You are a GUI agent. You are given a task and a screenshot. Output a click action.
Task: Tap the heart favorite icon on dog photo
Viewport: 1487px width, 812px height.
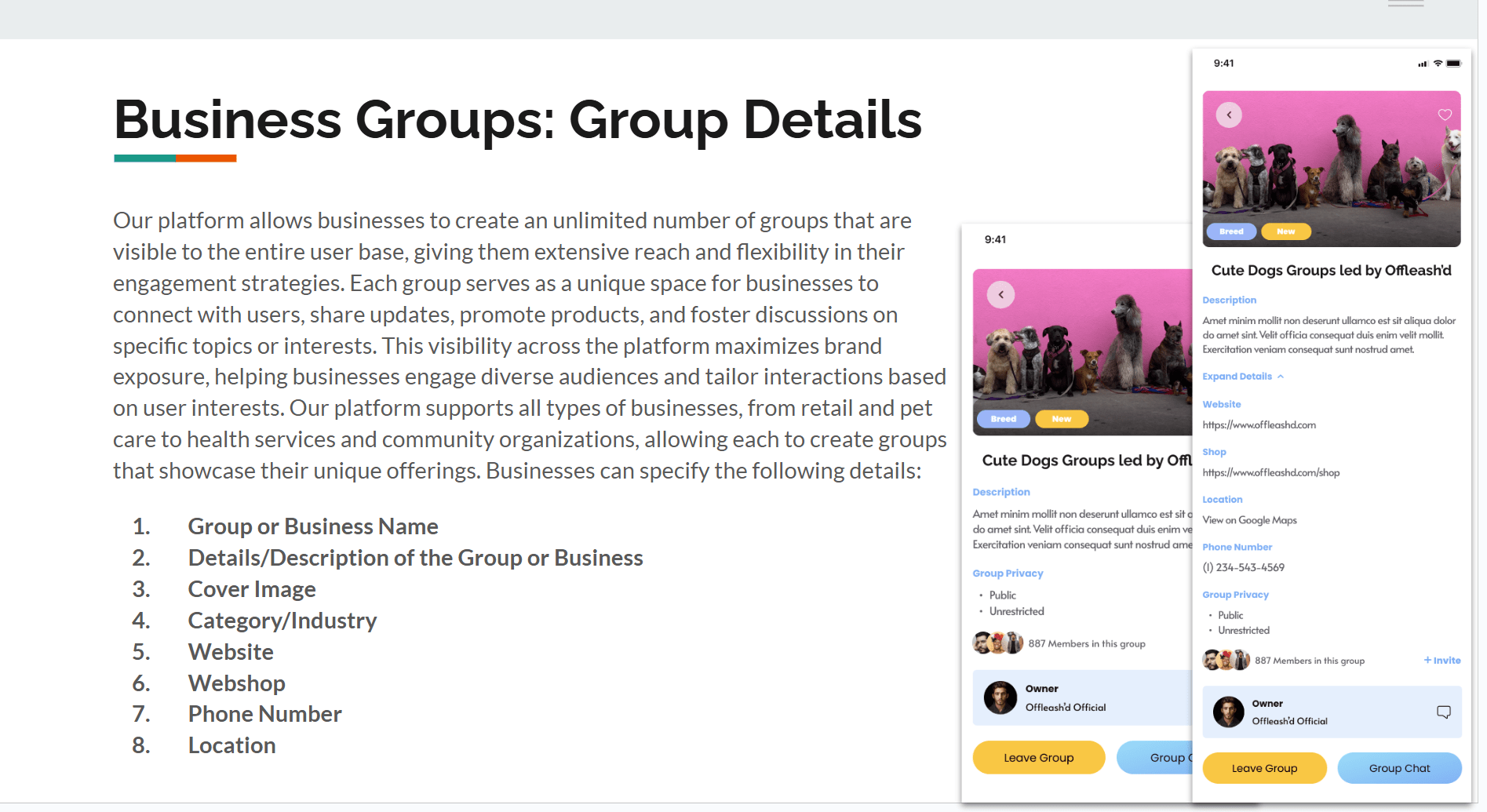tap(1445, 115)
